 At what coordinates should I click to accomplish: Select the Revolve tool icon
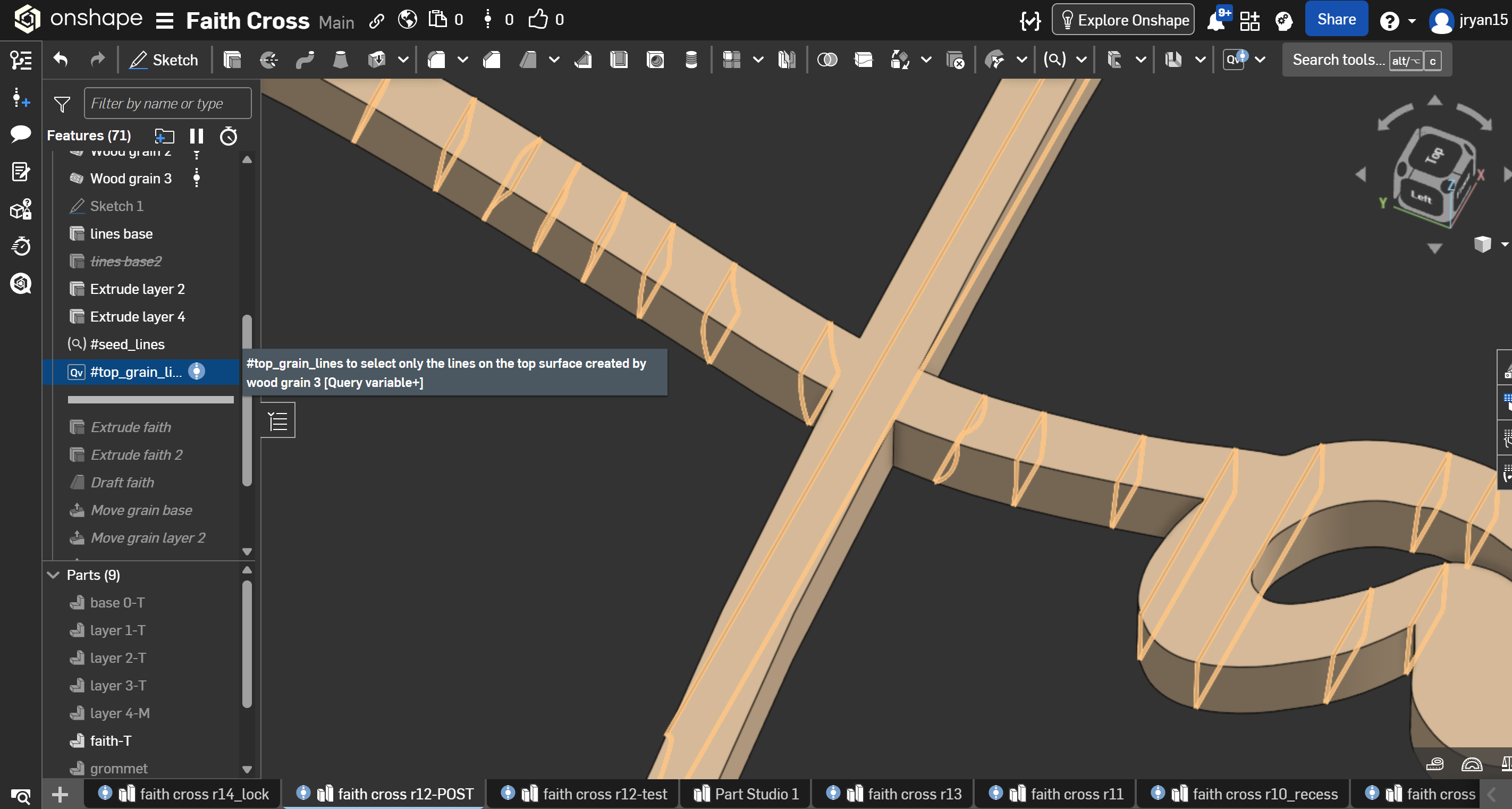(269, 60)
